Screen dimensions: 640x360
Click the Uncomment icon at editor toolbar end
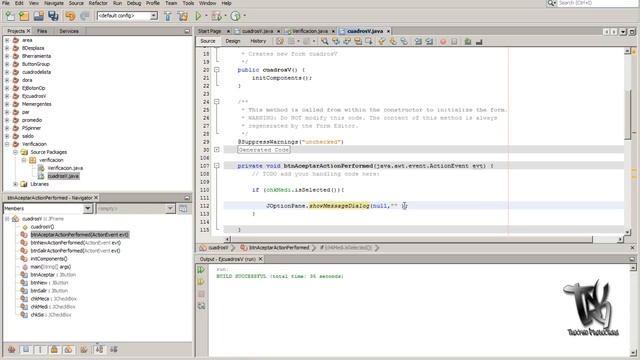pyautogui.click(x=479, y=41)
